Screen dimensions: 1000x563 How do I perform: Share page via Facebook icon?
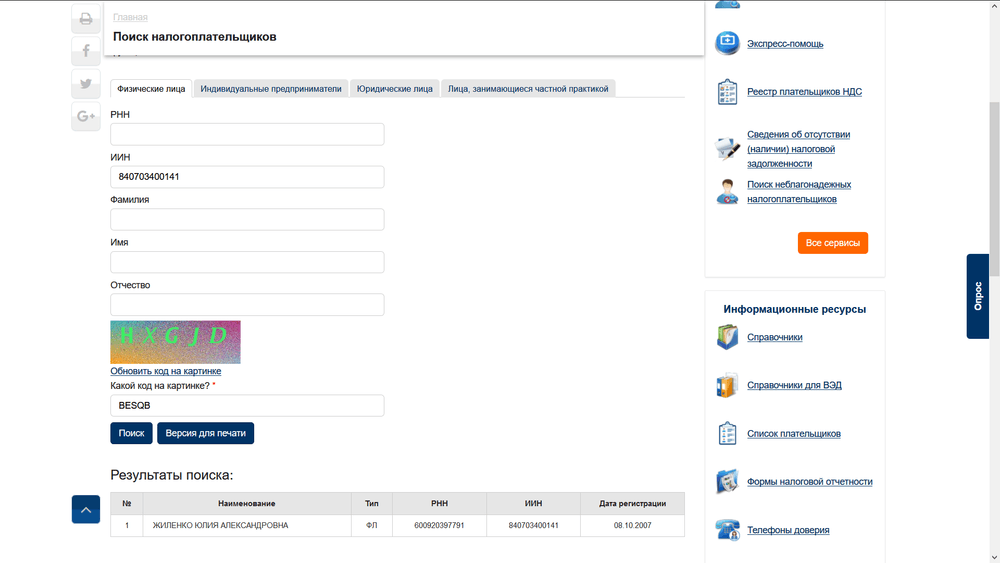click(x=85, y=50)
